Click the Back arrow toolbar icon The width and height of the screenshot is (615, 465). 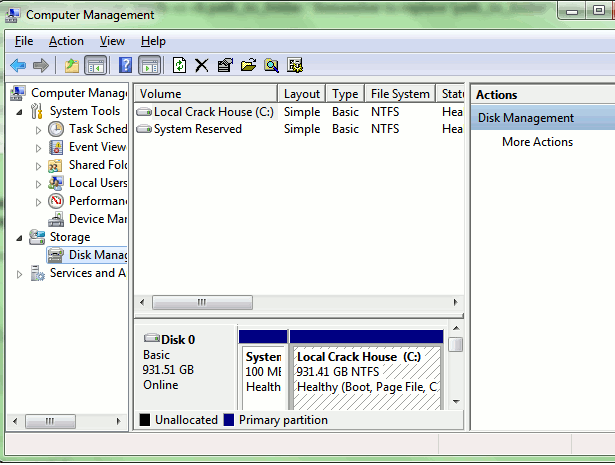[x=18, y=65]
